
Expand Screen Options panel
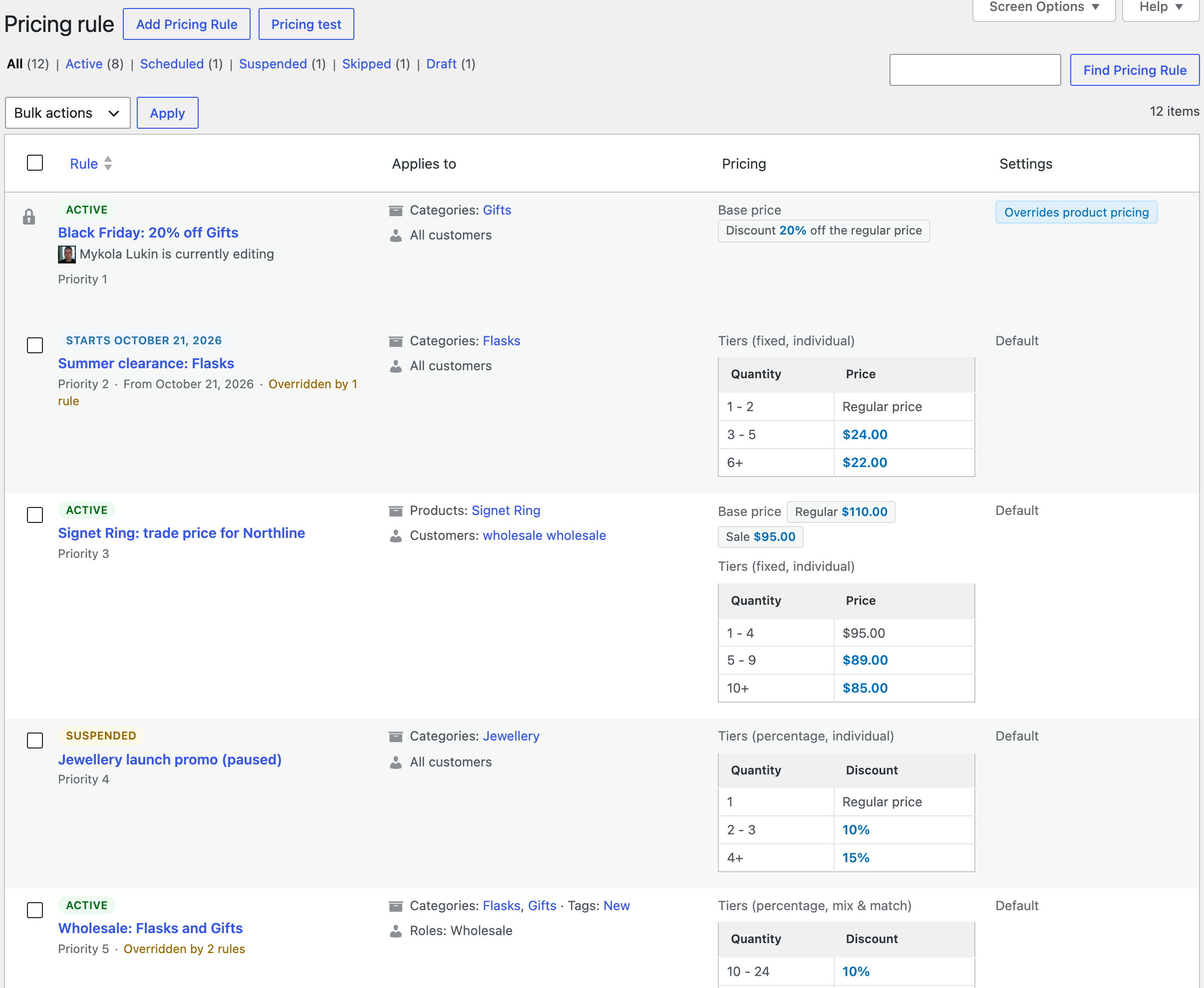click(x=1043, y=8)
